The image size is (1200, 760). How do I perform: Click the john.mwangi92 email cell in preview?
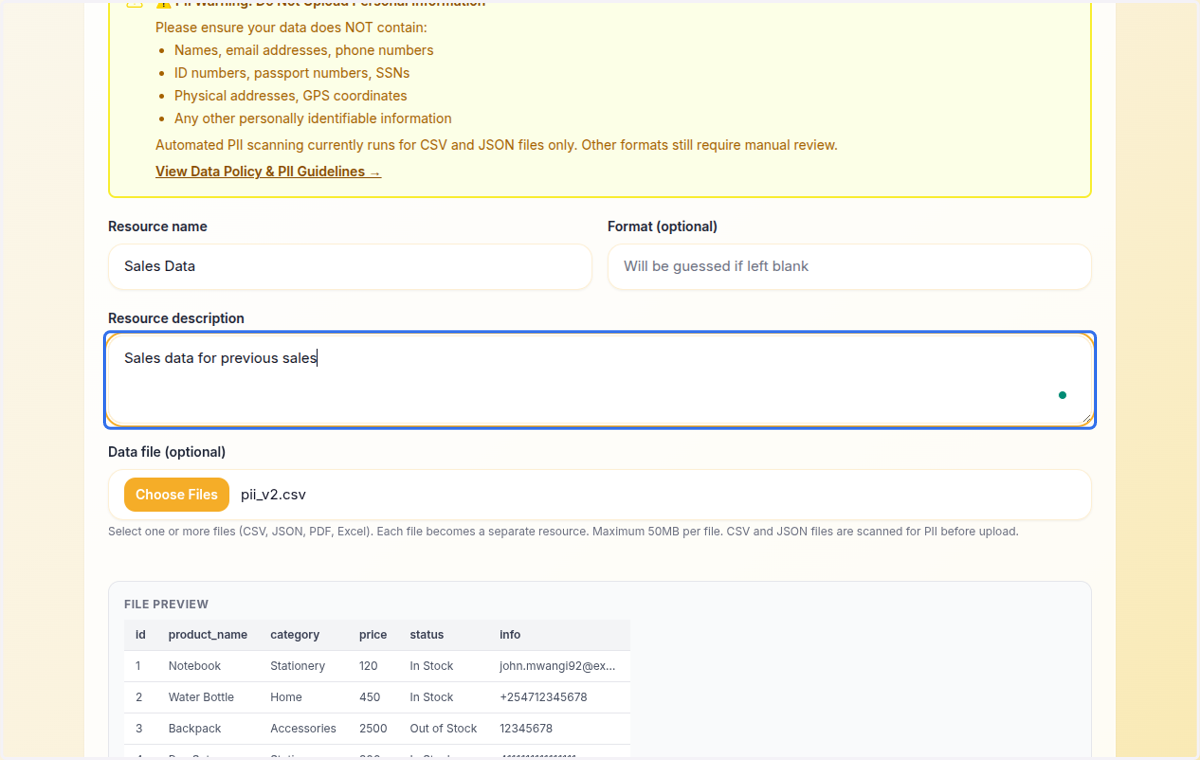pos(558,666)
